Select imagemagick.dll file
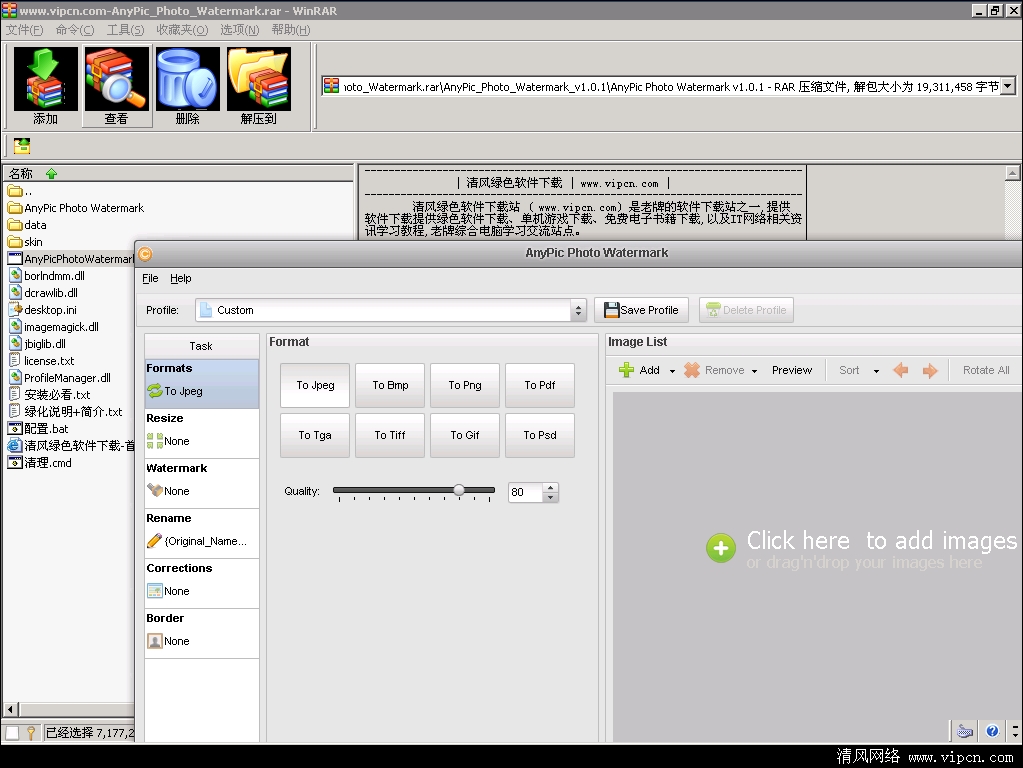1023x768 pixels. 53,327
